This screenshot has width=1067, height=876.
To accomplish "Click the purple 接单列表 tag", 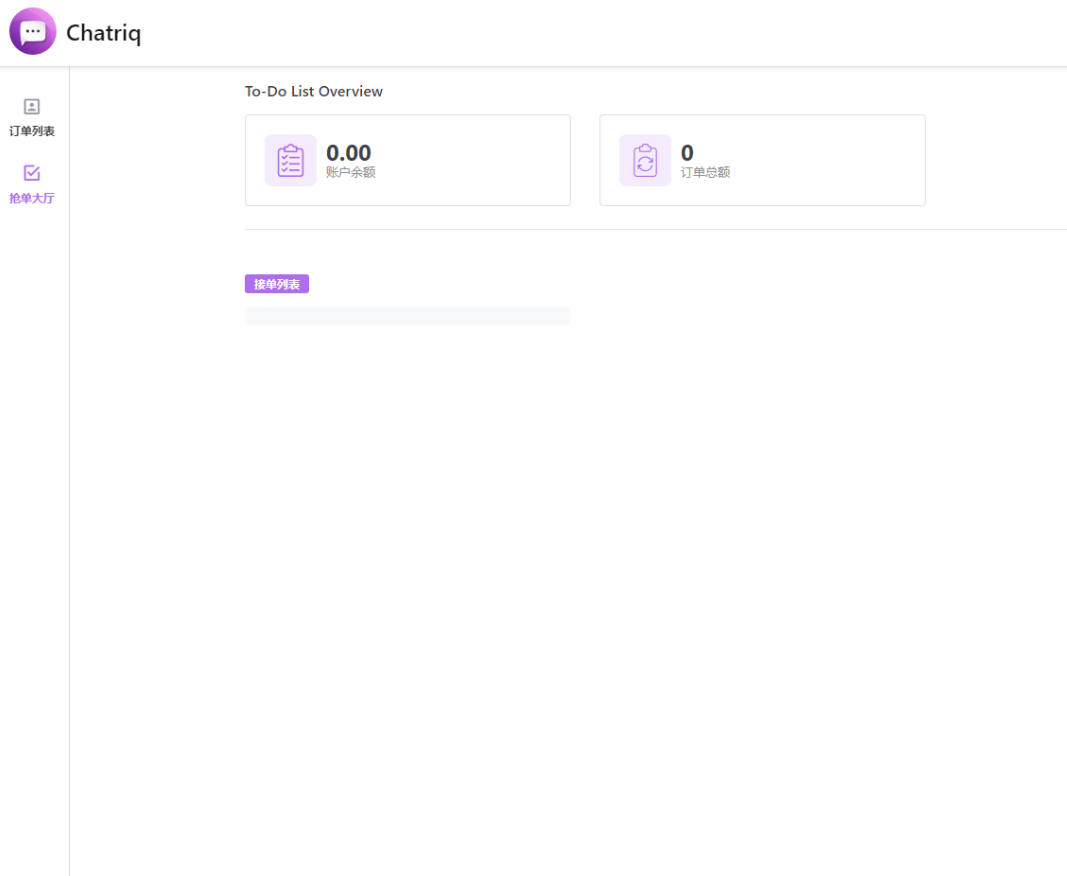I will click(277, 285).
